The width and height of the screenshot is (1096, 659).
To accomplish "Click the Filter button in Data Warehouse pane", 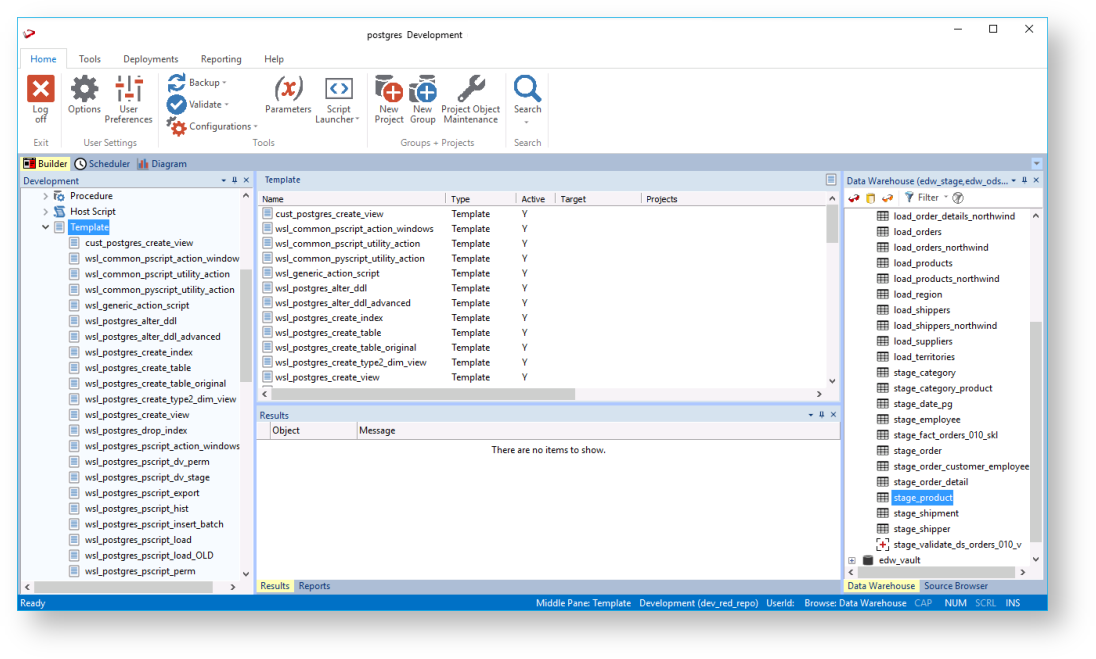I will [921, 198].
